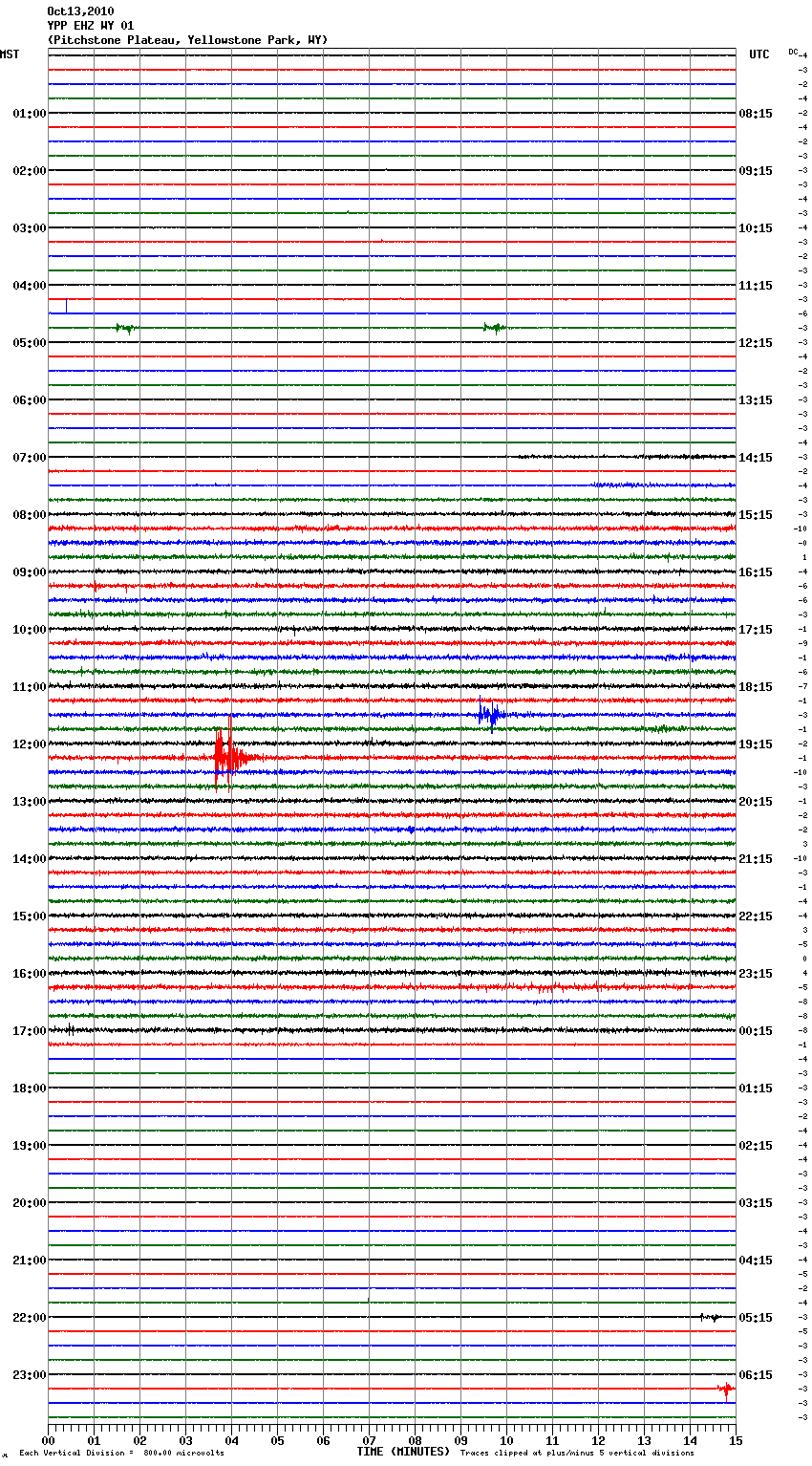Click the 03:00 MST time label
Screen dimensions: 812x1466
point(30,228)
